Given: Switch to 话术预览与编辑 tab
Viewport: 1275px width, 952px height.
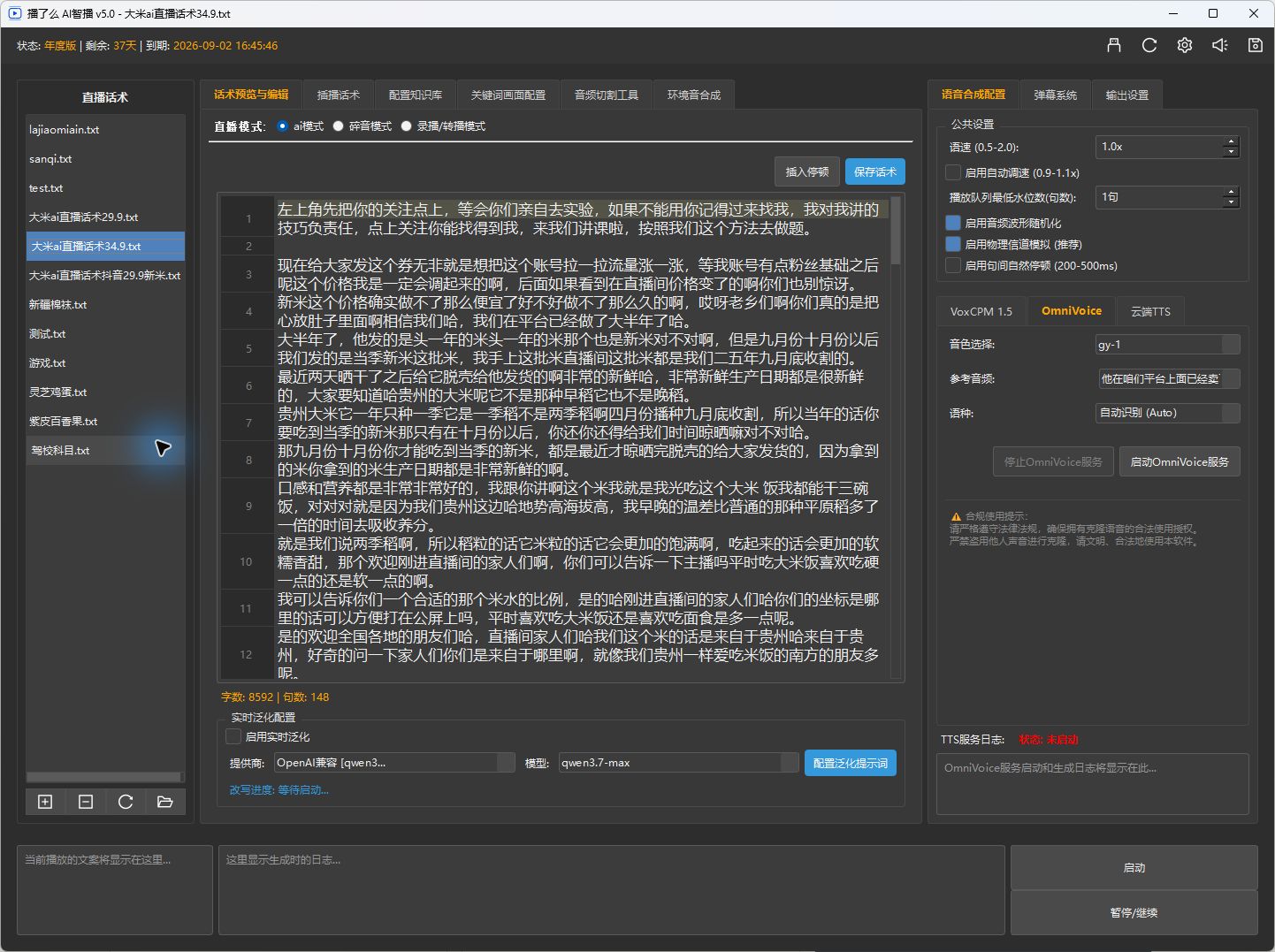Looking at the screenshot, I should click(x=251, y=95).
